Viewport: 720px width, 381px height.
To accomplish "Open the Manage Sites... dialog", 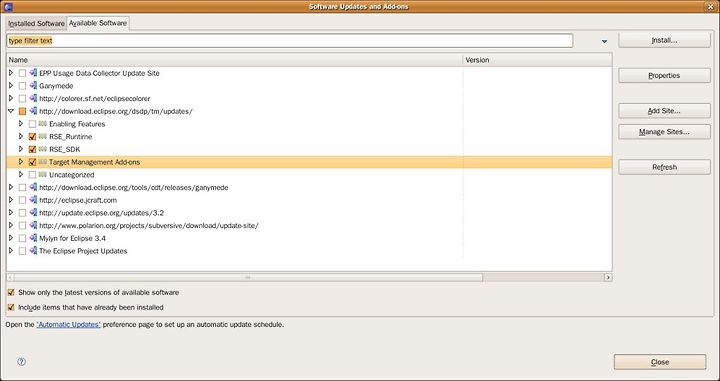I will click(664, 132).
